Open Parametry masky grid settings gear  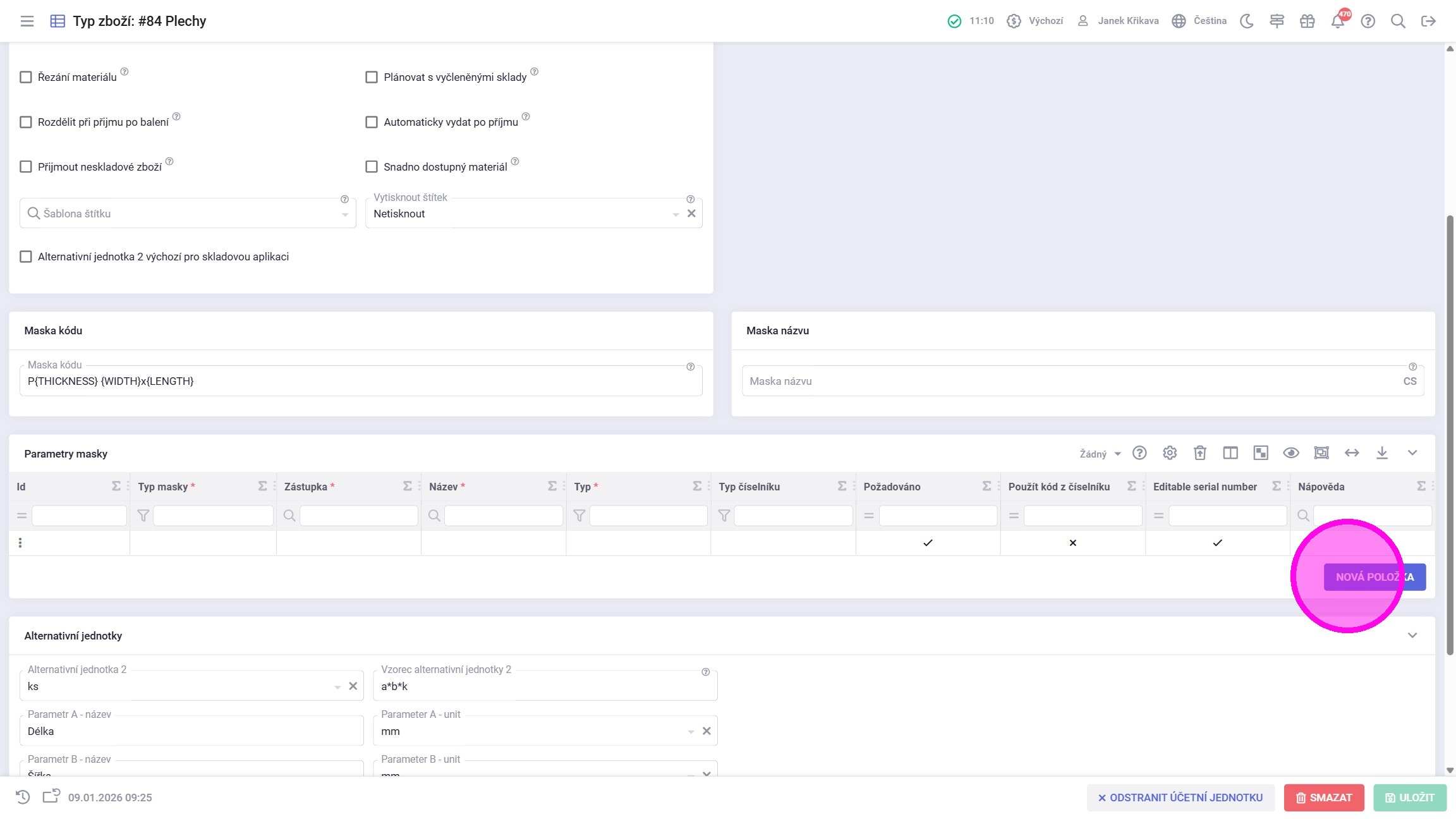pos(1169,453)
